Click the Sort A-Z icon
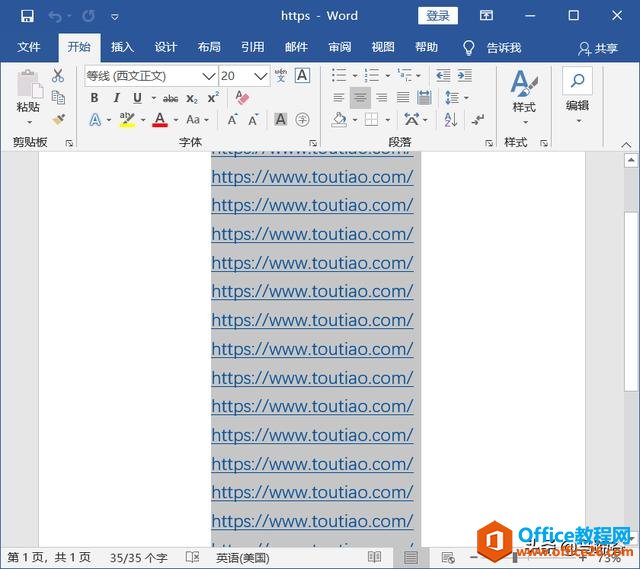 (x=450, y=120)
